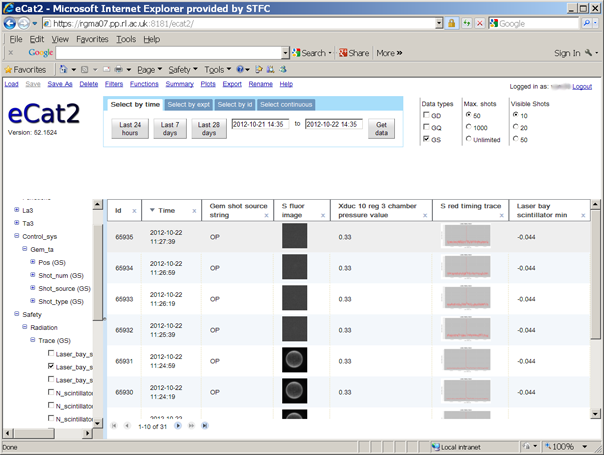604x455 pixels.
Task: Choose 20 visible shots radio option
Action: coord(515,127)
